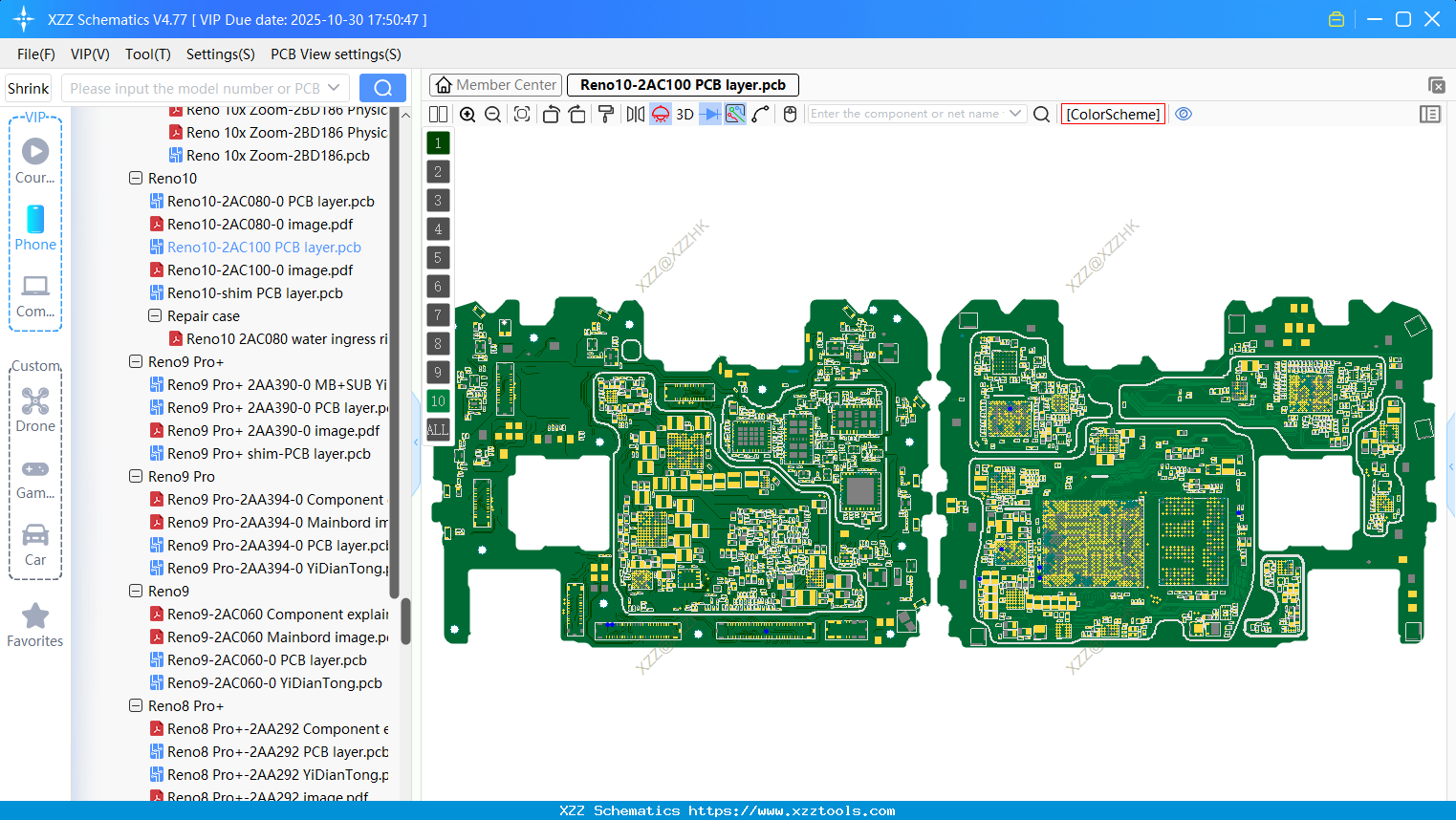This screenshot has width=1456, height=820.
Task: Activate the mirror/flip board tool
Action: (x=634, y=114)
